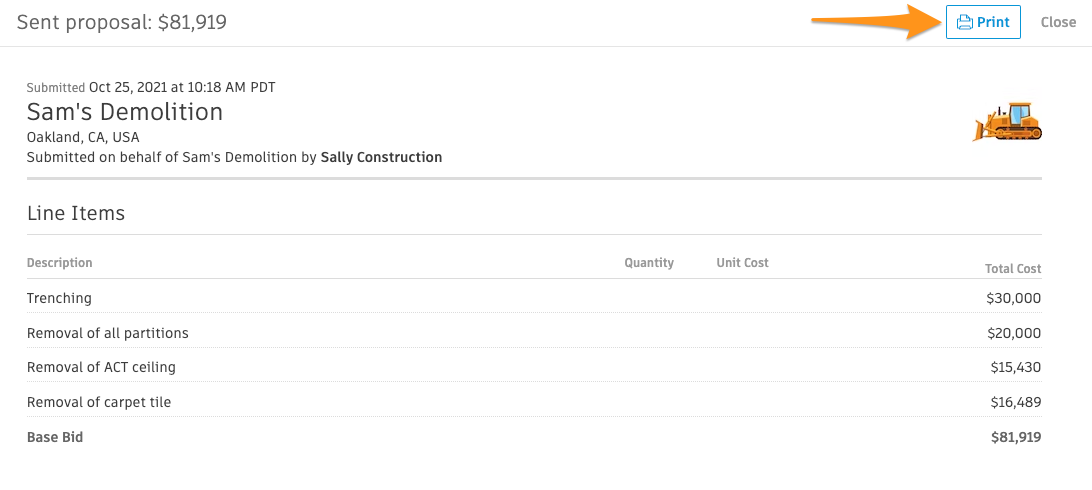Select the Removal of carpet tile row

point(99,402)
